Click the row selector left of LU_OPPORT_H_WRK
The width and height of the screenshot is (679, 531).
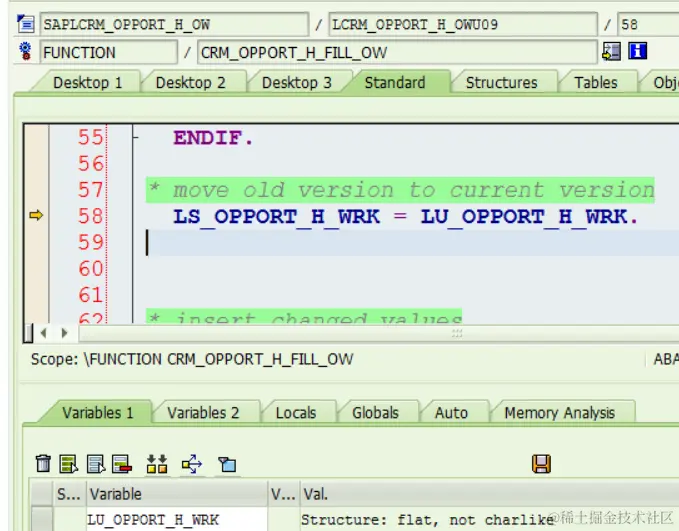point(42,519)
